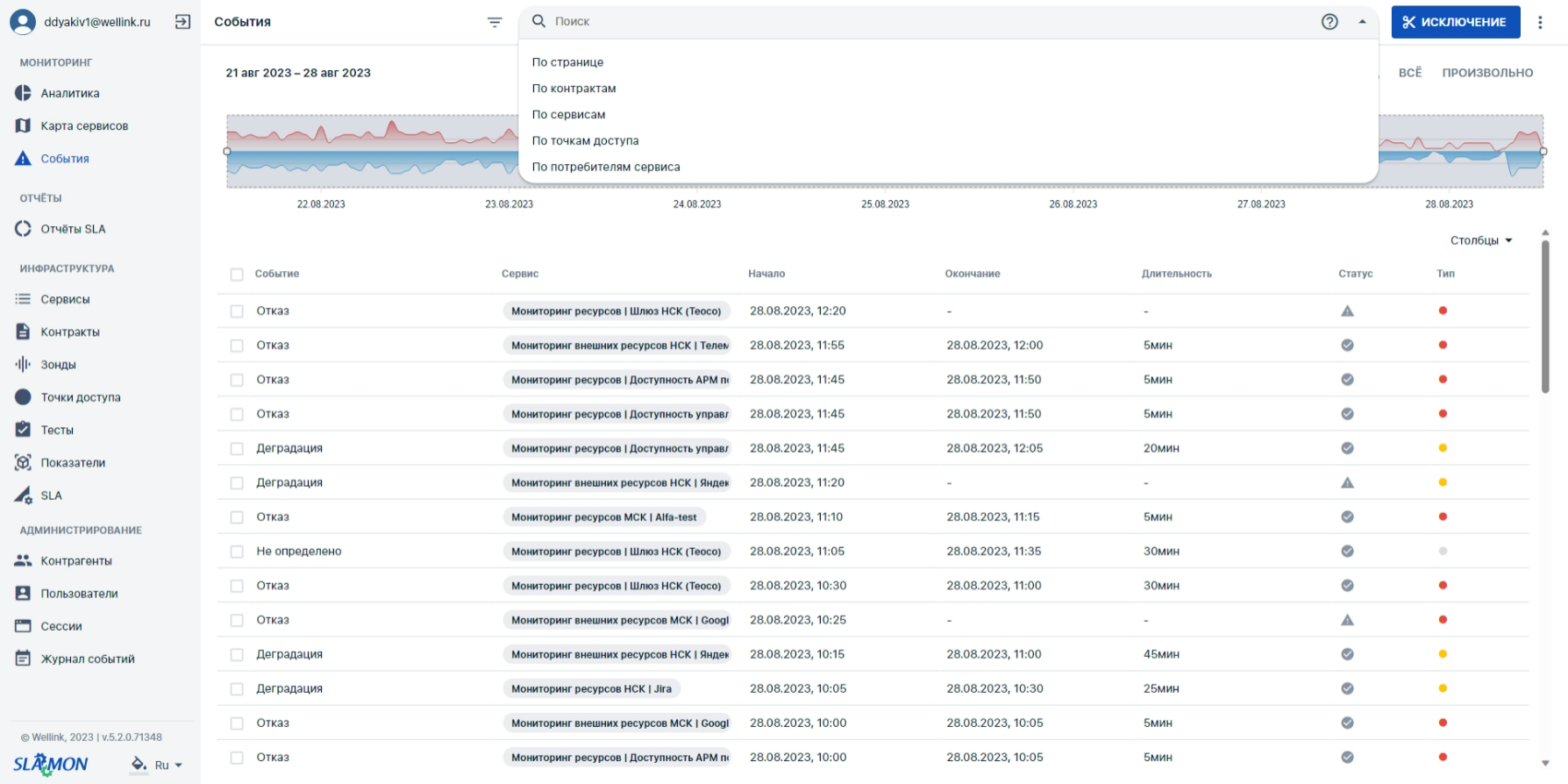
Task: Check the Отказ event starting 28.08.2023, 10:30
Action: pos(237,586)
